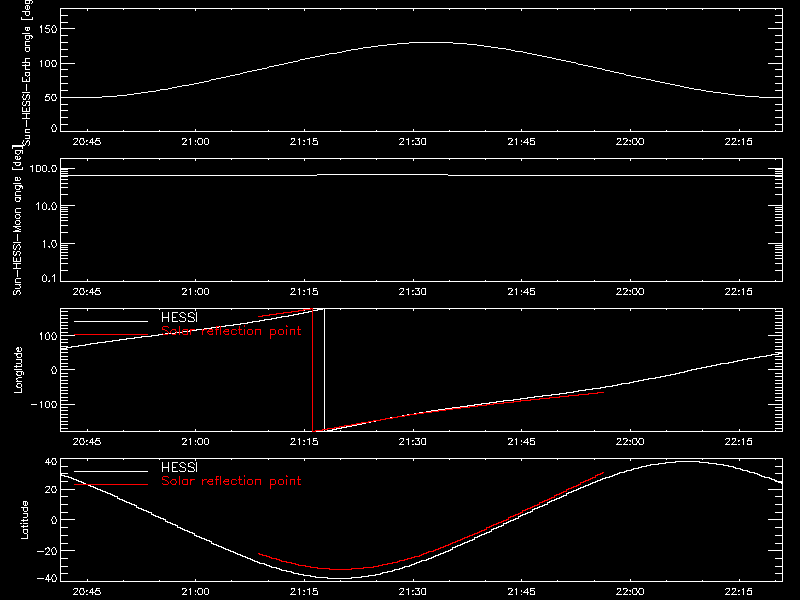This screenshot has width=800, height=600.
Task: Click '22:15' time label under Earth angle plot
Action: (x=738, y=142)
